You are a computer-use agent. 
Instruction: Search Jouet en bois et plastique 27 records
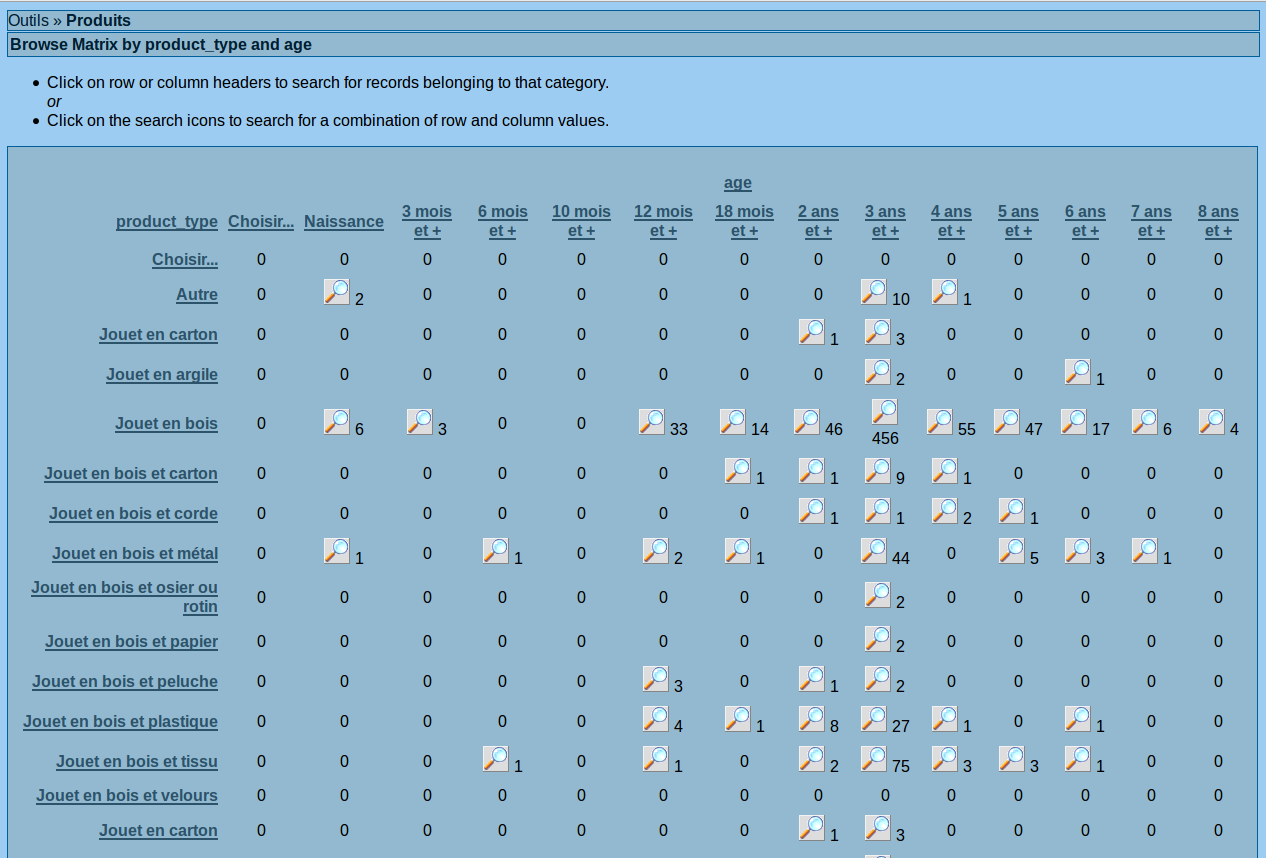coord(873,719)
